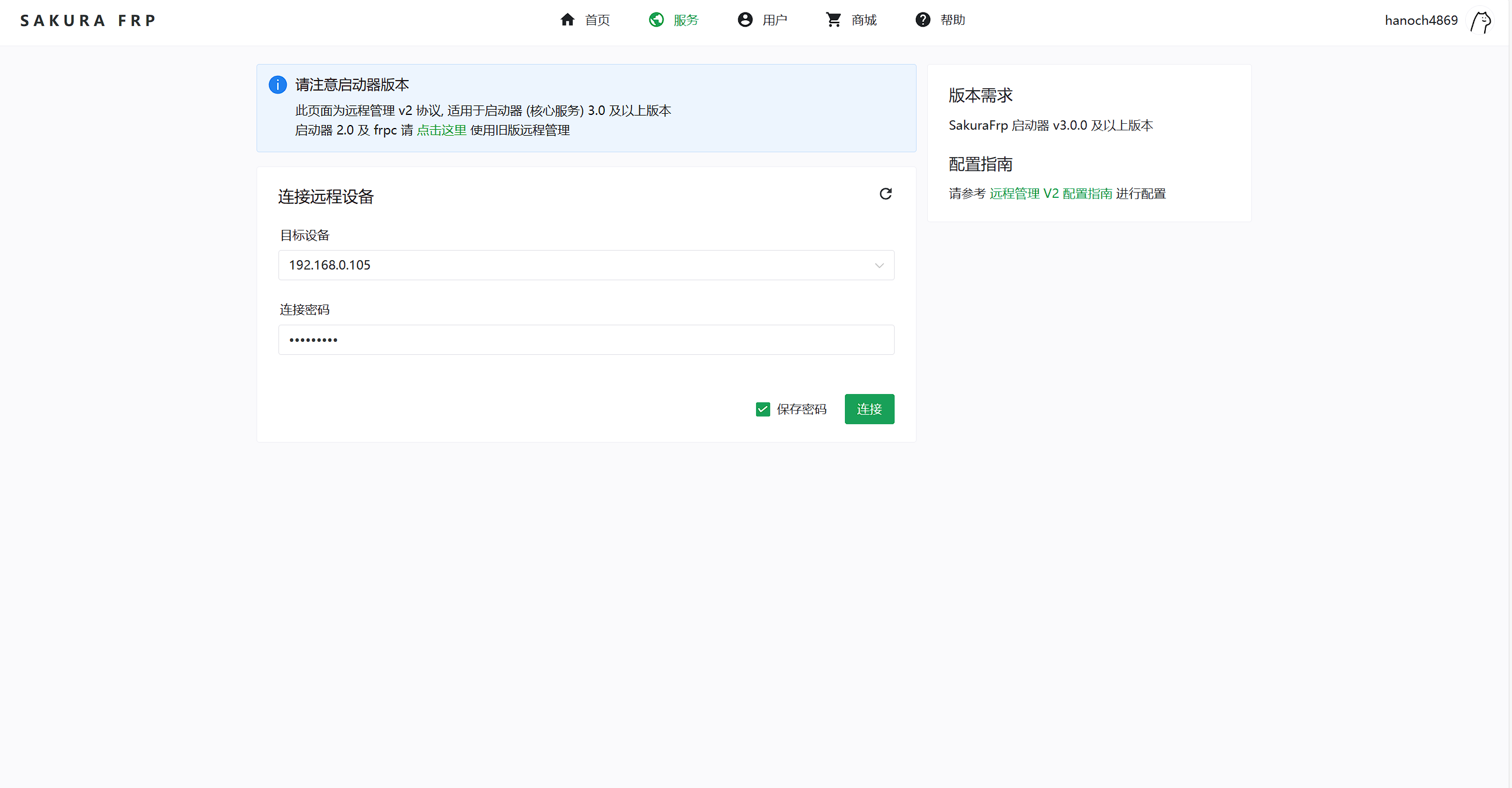Click the question mark icon next to 帮助
Image resolution: width=1512 pixels, height=788 pixels.
click(x=922, y=20)
